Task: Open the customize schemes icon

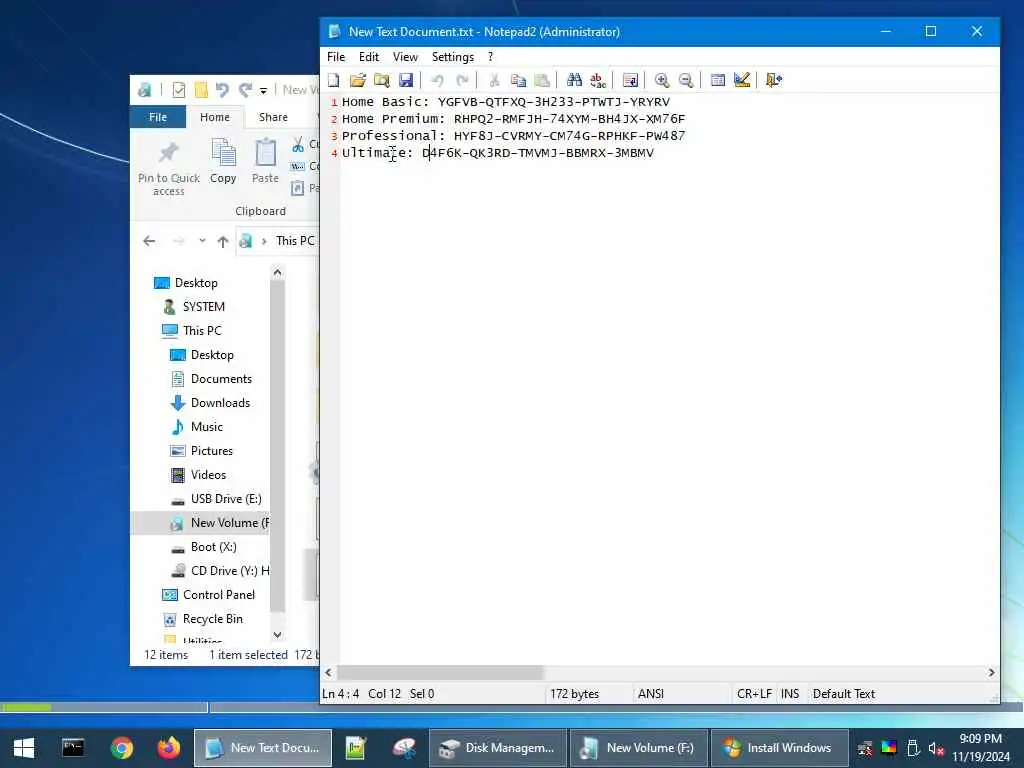Action: (742, 80)
